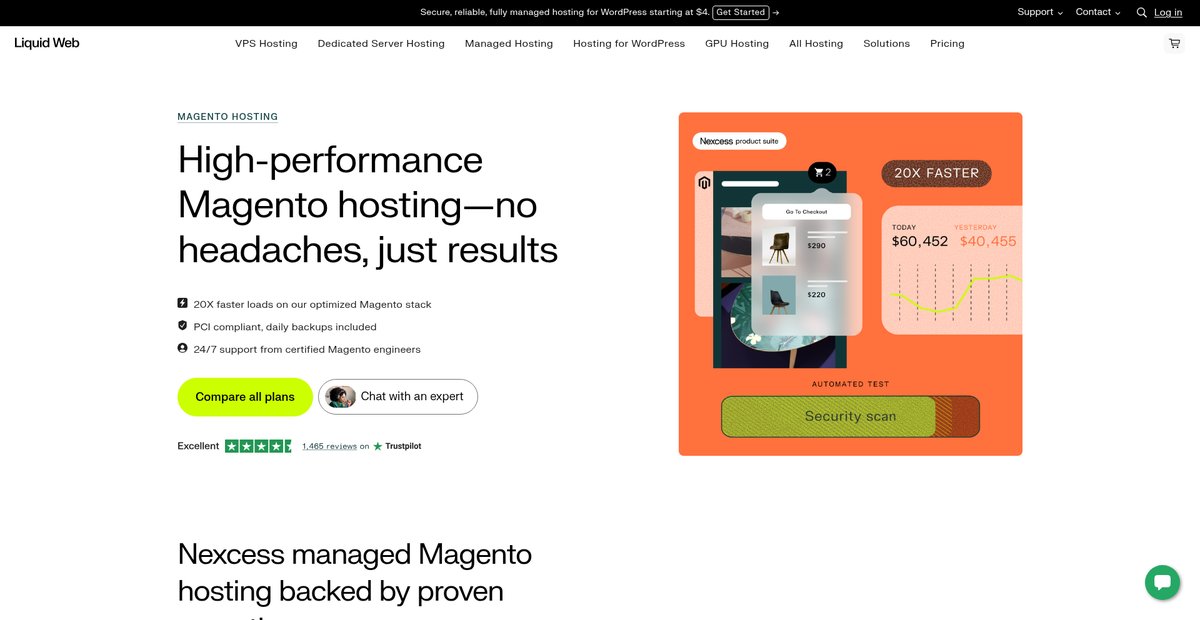Open the live chat bubble widget

[1162, 583]
